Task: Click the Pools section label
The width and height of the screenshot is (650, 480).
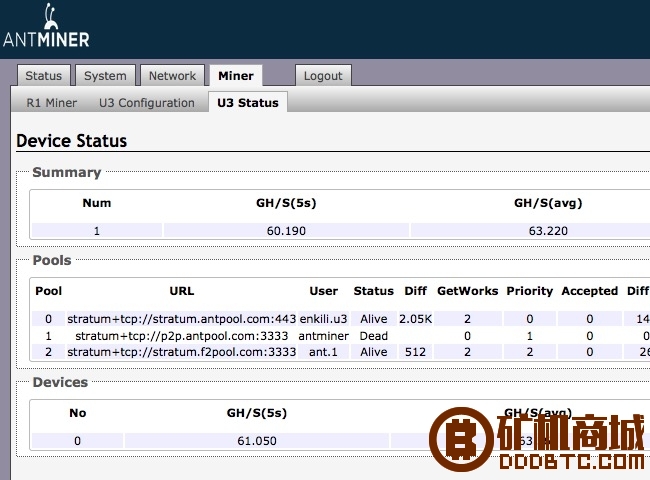Action: [52, 260]
